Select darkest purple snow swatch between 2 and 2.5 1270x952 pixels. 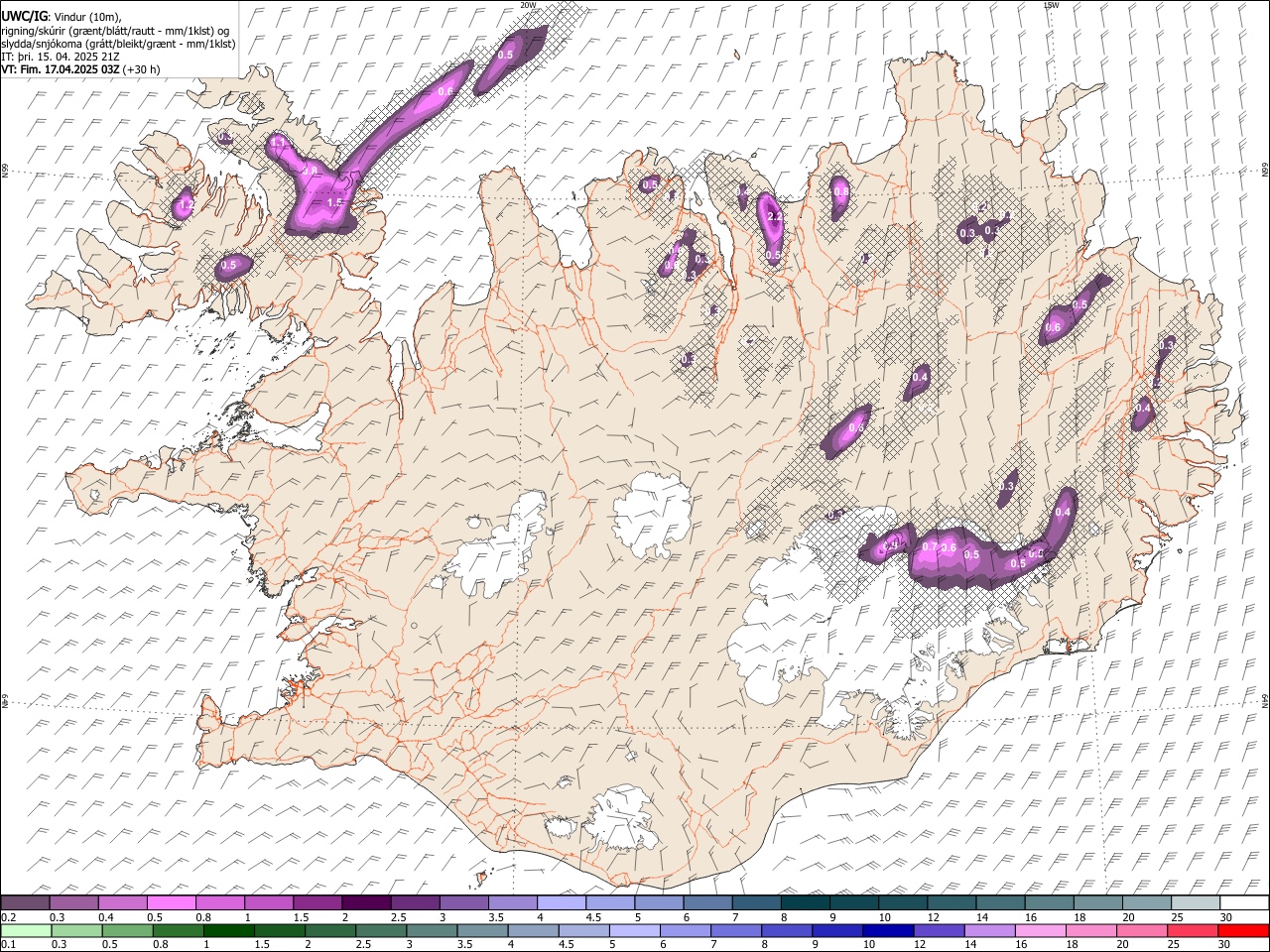coord(366,903)
